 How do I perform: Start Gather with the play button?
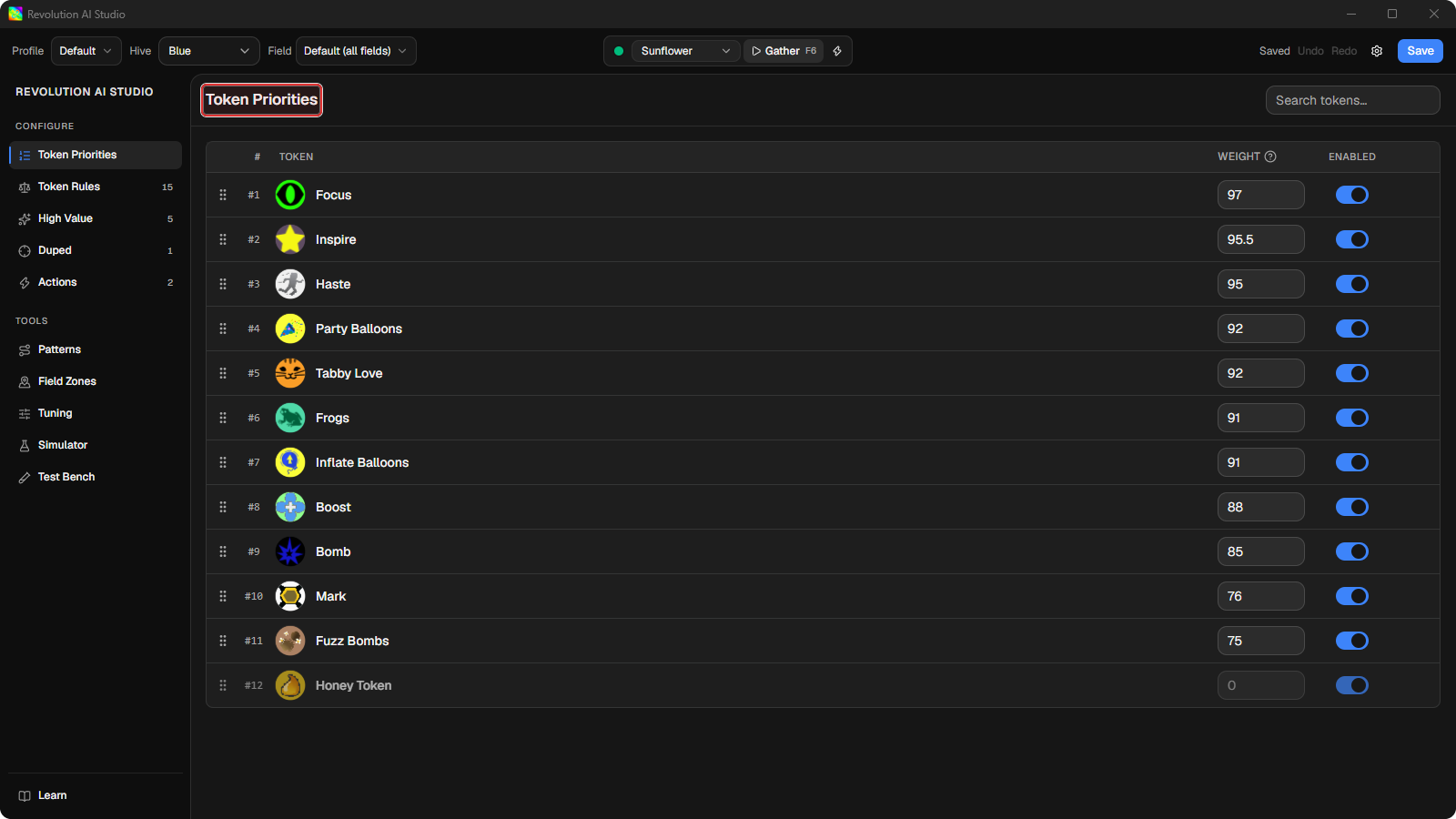[784, 51]
